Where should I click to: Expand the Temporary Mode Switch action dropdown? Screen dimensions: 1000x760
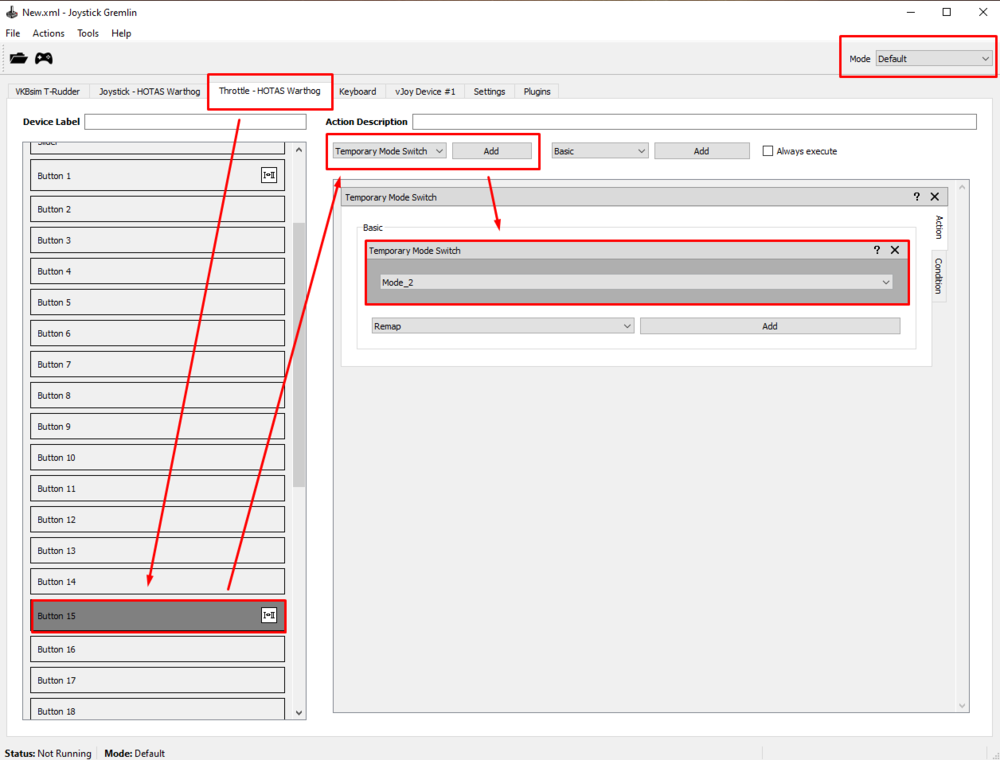pos(389,151)
